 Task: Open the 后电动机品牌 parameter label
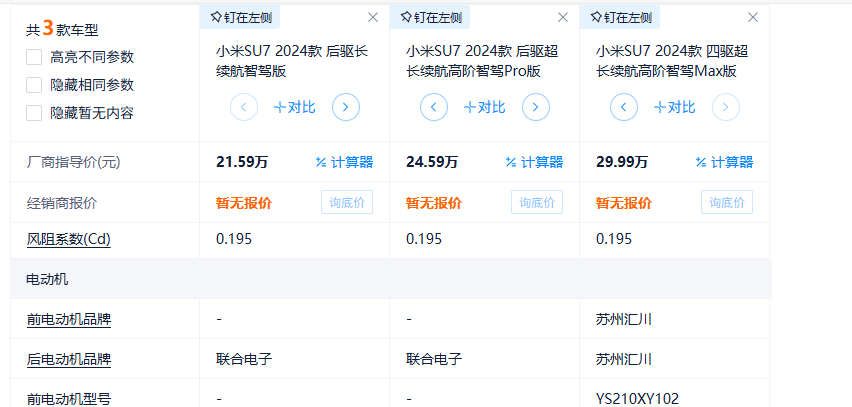coord(69,359)
